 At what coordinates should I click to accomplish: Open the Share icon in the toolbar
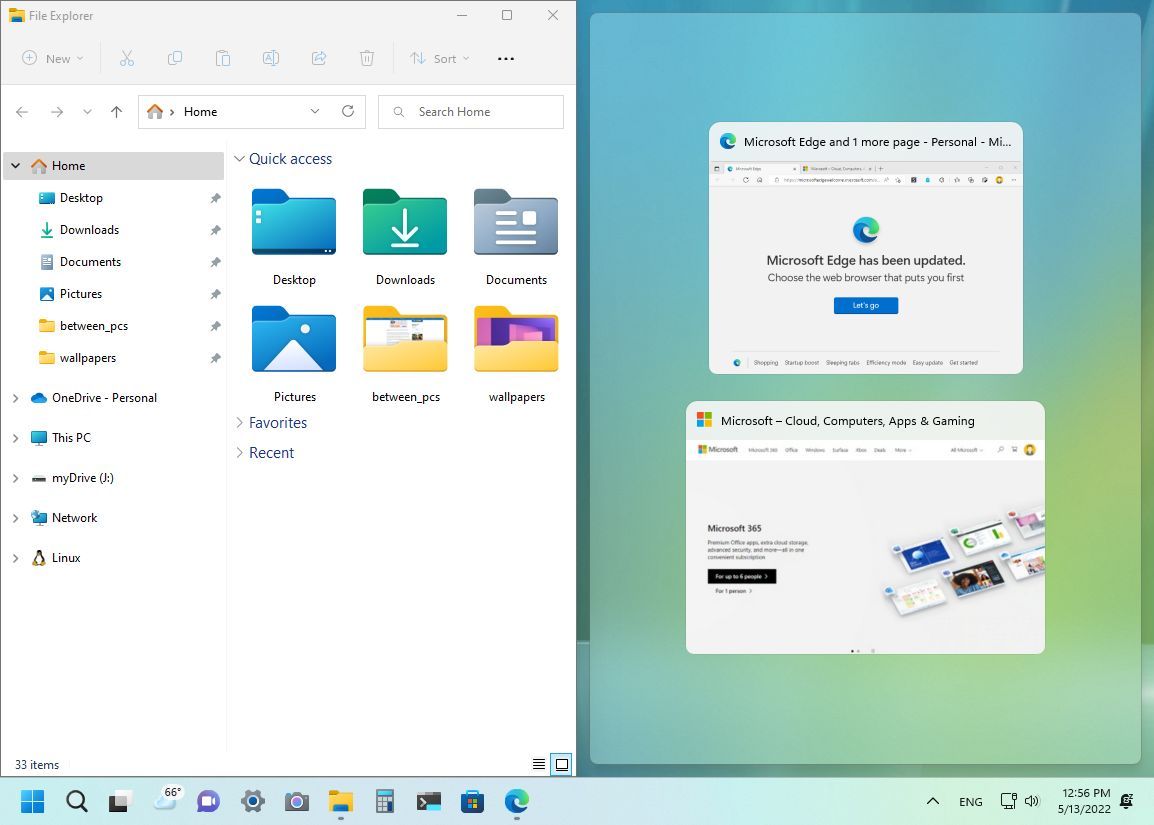(319, 58)
